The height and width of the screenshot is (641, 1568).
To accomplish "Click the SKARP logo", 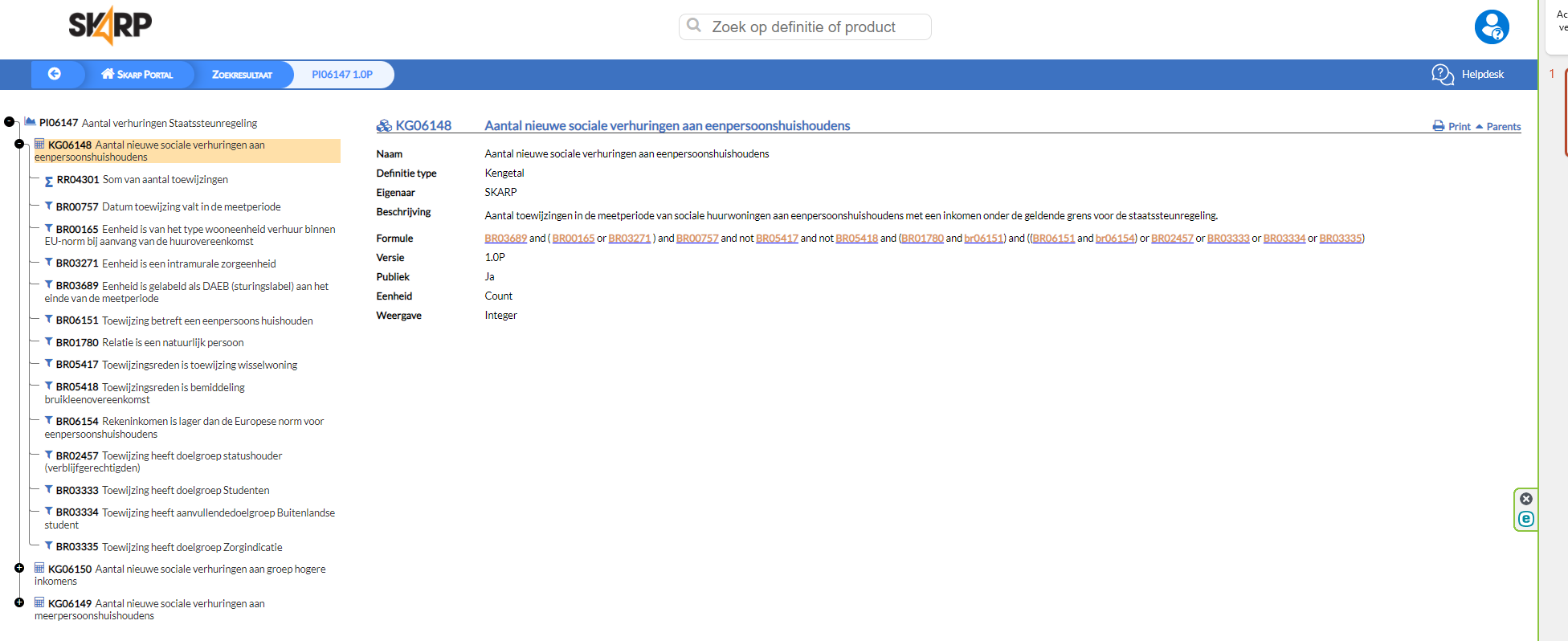I will pyautogui.click(x=110, y=26).
